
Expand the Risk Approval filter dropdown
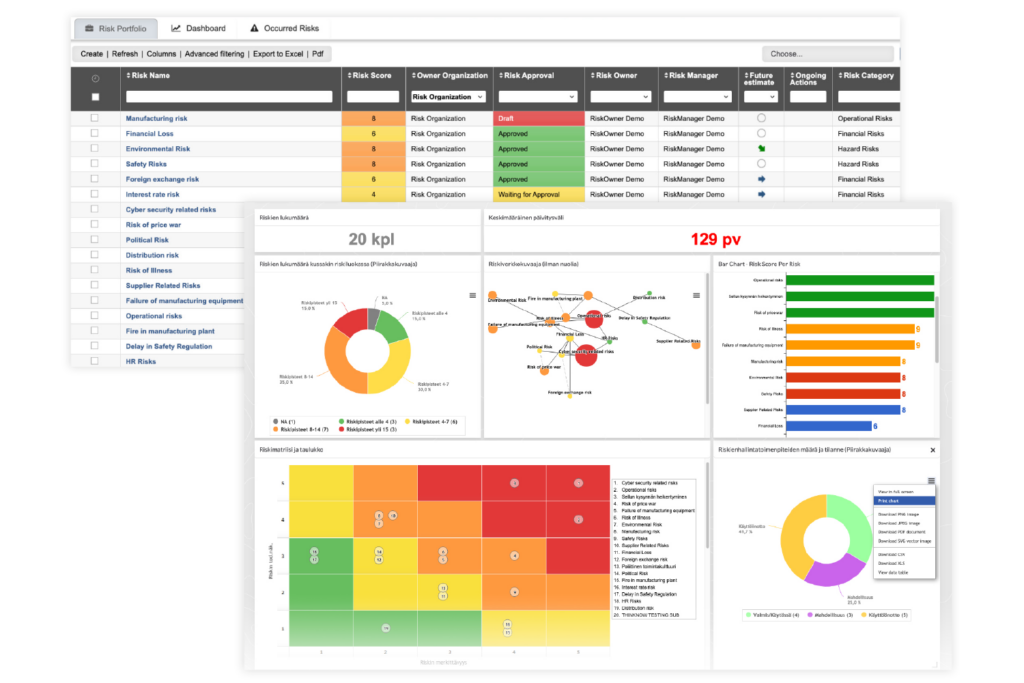tap(539, 97)
